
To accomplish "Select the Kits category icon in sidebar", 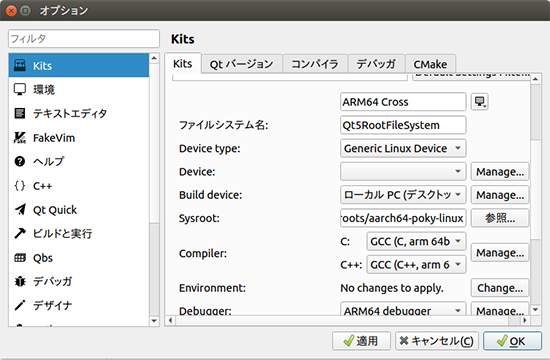I will pos(20,65).
